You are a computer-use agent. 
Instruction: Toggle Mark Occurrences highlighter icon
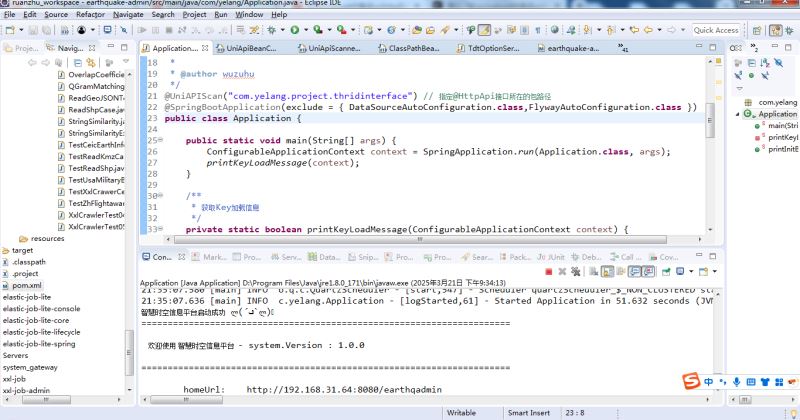484,30
